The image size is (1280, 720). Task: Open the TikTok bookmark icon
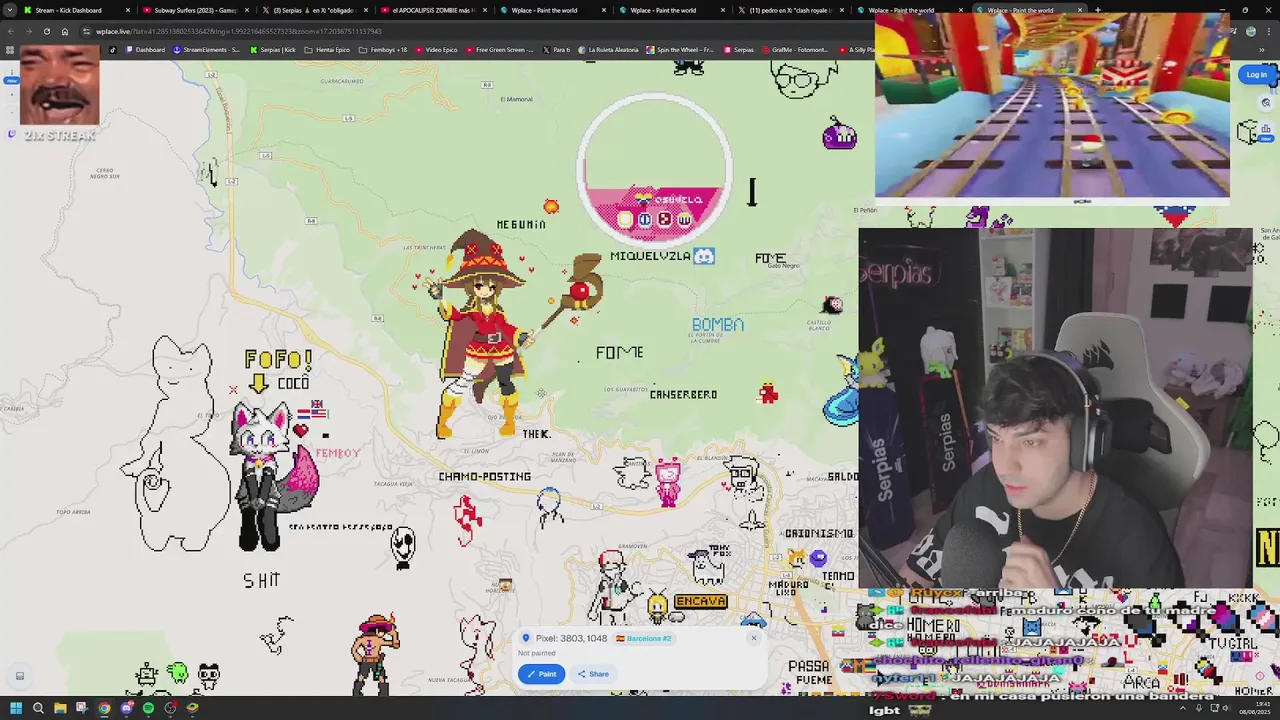tap(112, 50)
